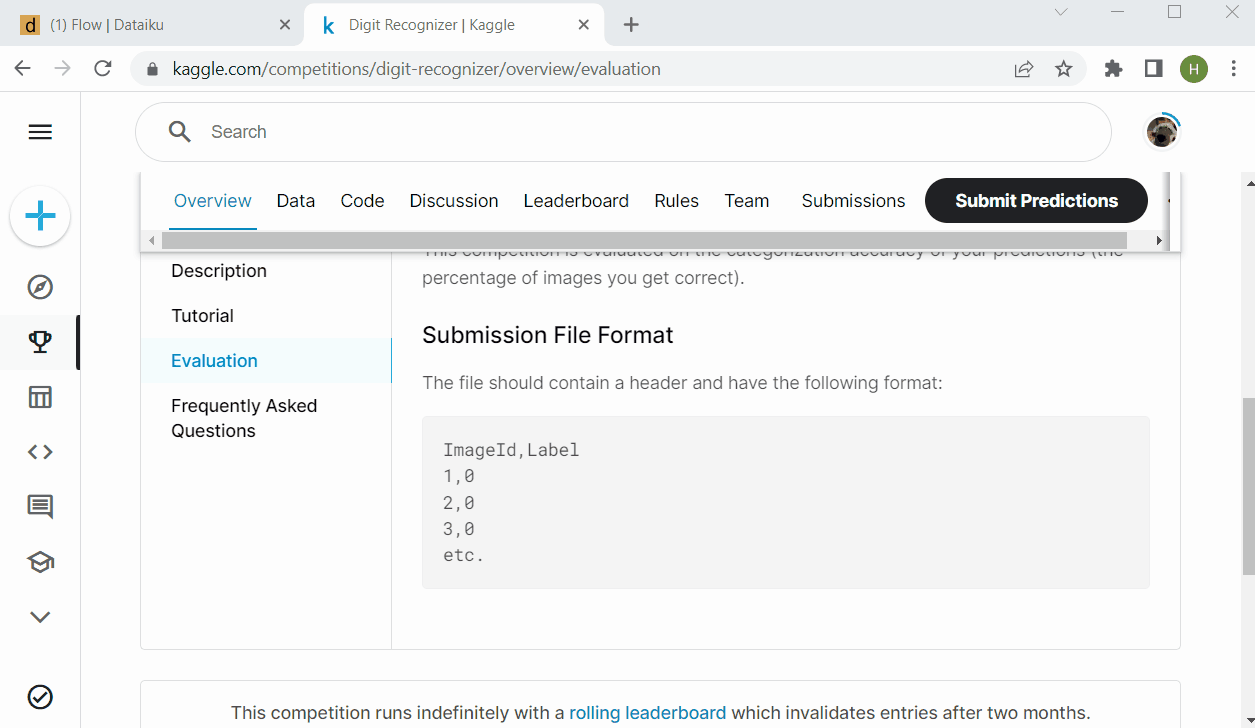Open the Kaggle hamburger menu
Screen dimensions: 1255x728
(x=40, y=132)
